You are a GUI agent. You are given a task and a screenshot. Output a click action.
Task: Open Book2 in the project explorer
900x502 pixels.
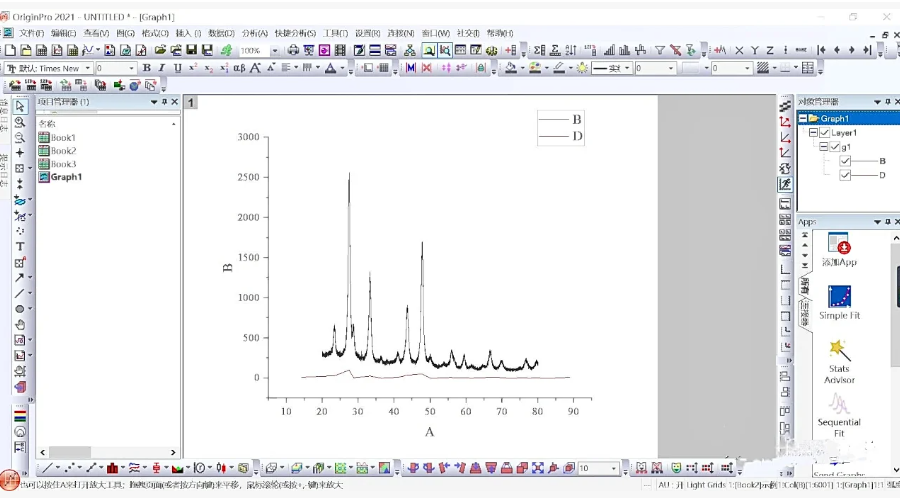63,151
